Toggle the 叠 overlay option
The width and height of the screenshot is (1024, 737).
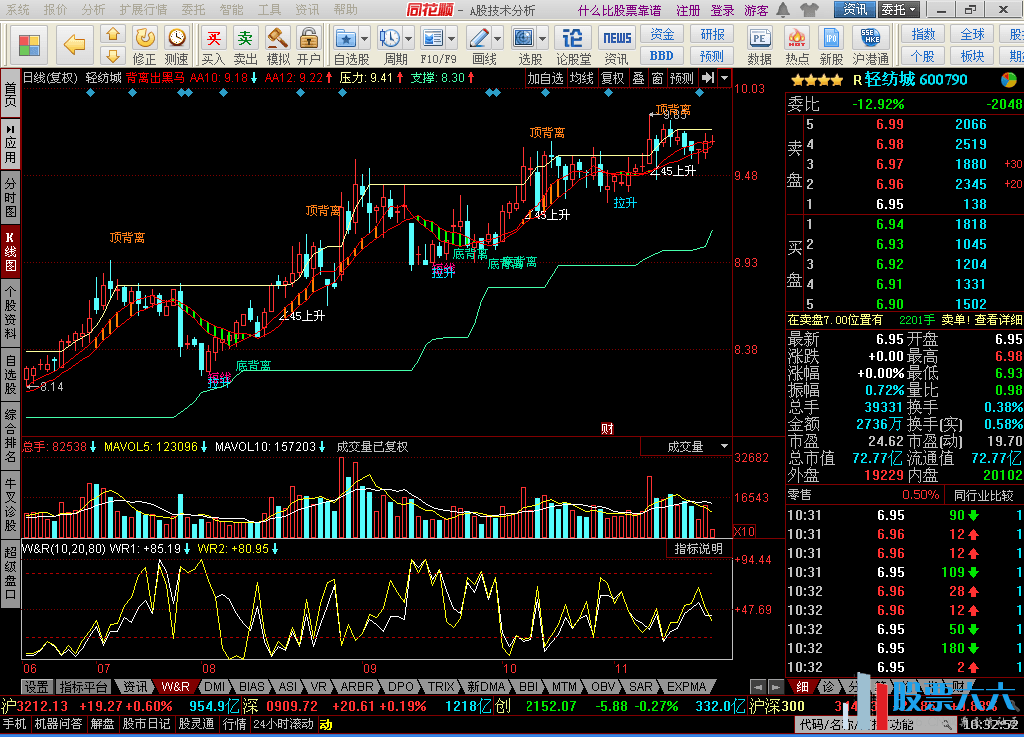click(638, 78)
